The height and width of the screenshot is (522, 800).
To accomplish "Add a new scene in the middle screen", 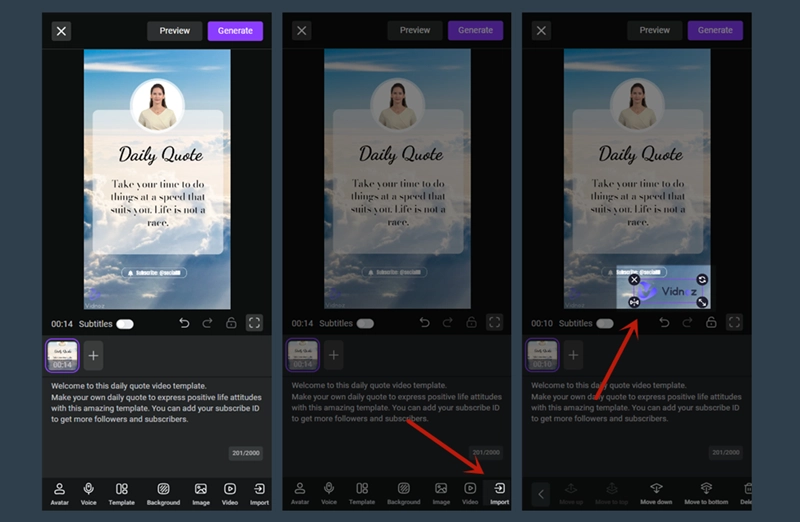I will pyautogui.click(x=334, y=355).
